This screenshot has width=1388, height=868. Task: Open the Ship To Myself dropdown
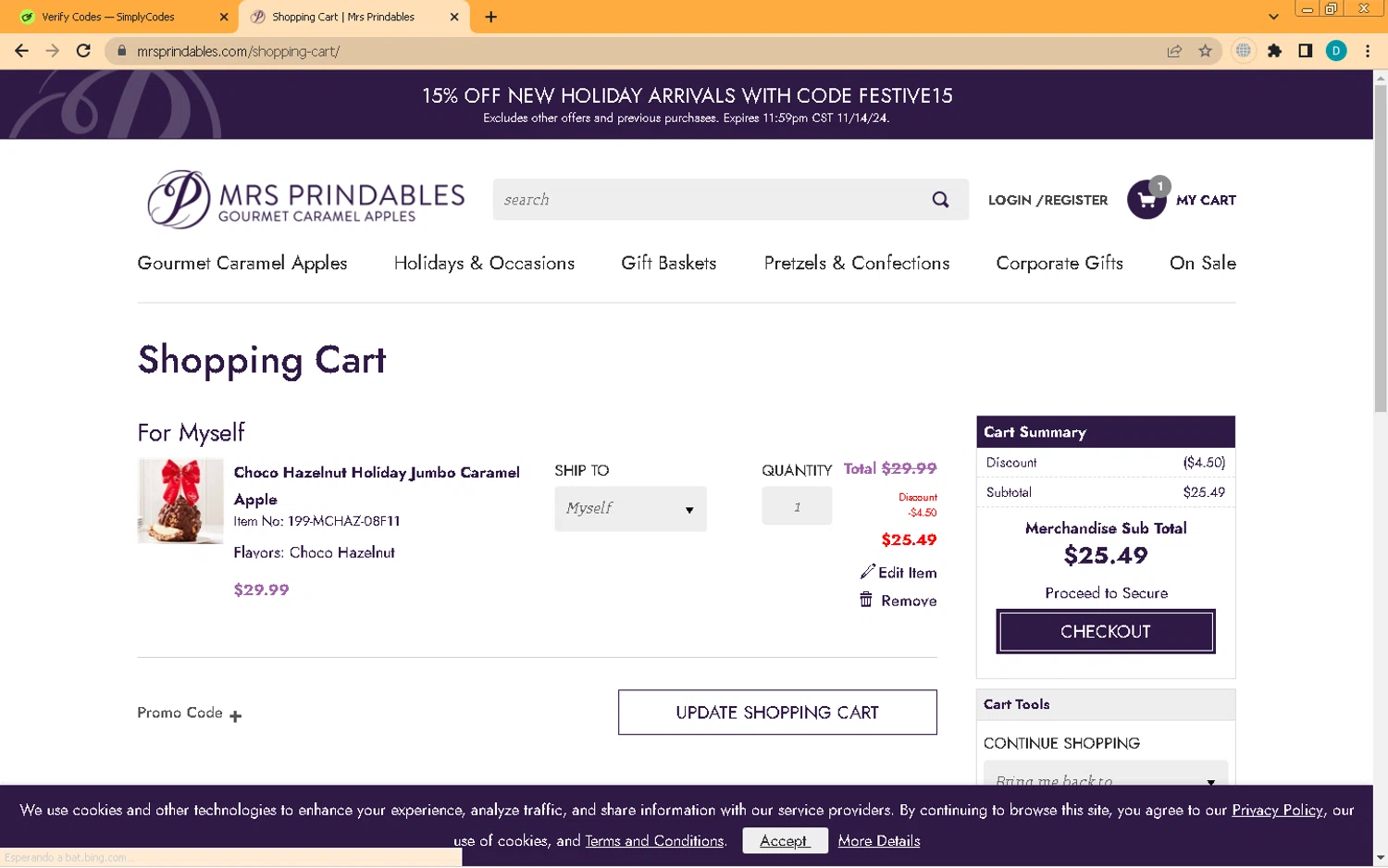click(x=630, y=508)
